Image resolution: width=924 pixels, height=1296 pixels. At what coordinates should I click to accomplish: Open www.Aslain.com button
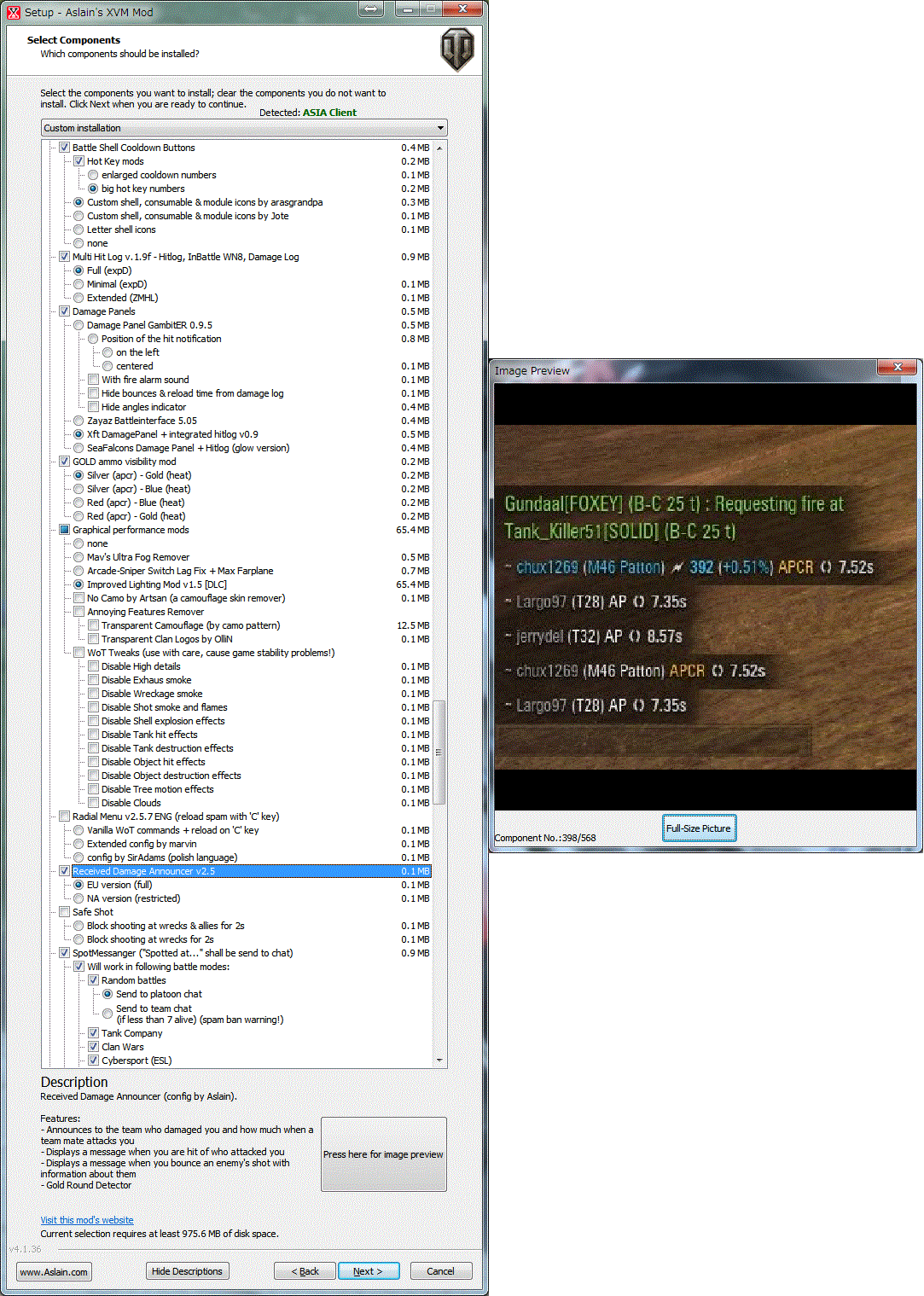point(54,1272)
